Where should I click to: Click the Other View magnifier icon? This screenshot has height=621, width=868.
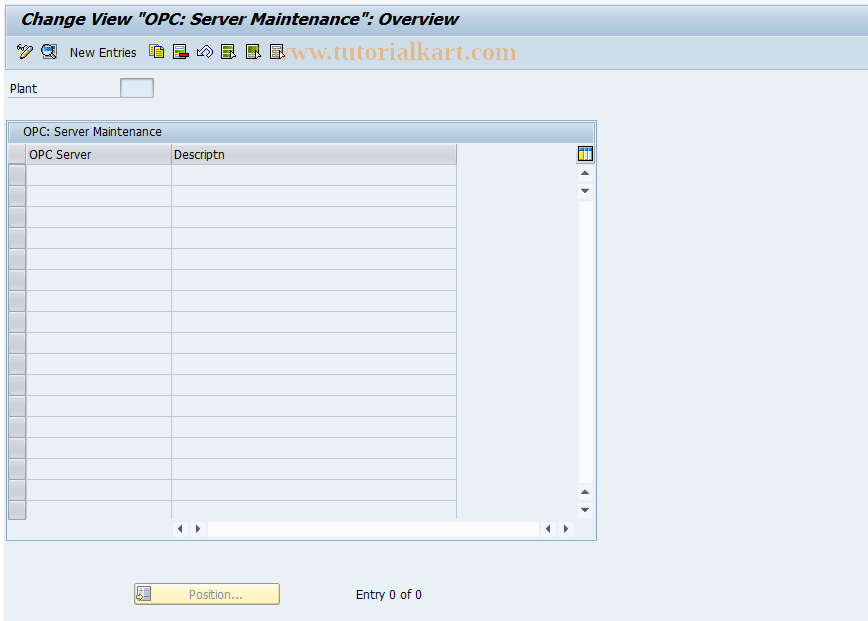click(49, 52)
